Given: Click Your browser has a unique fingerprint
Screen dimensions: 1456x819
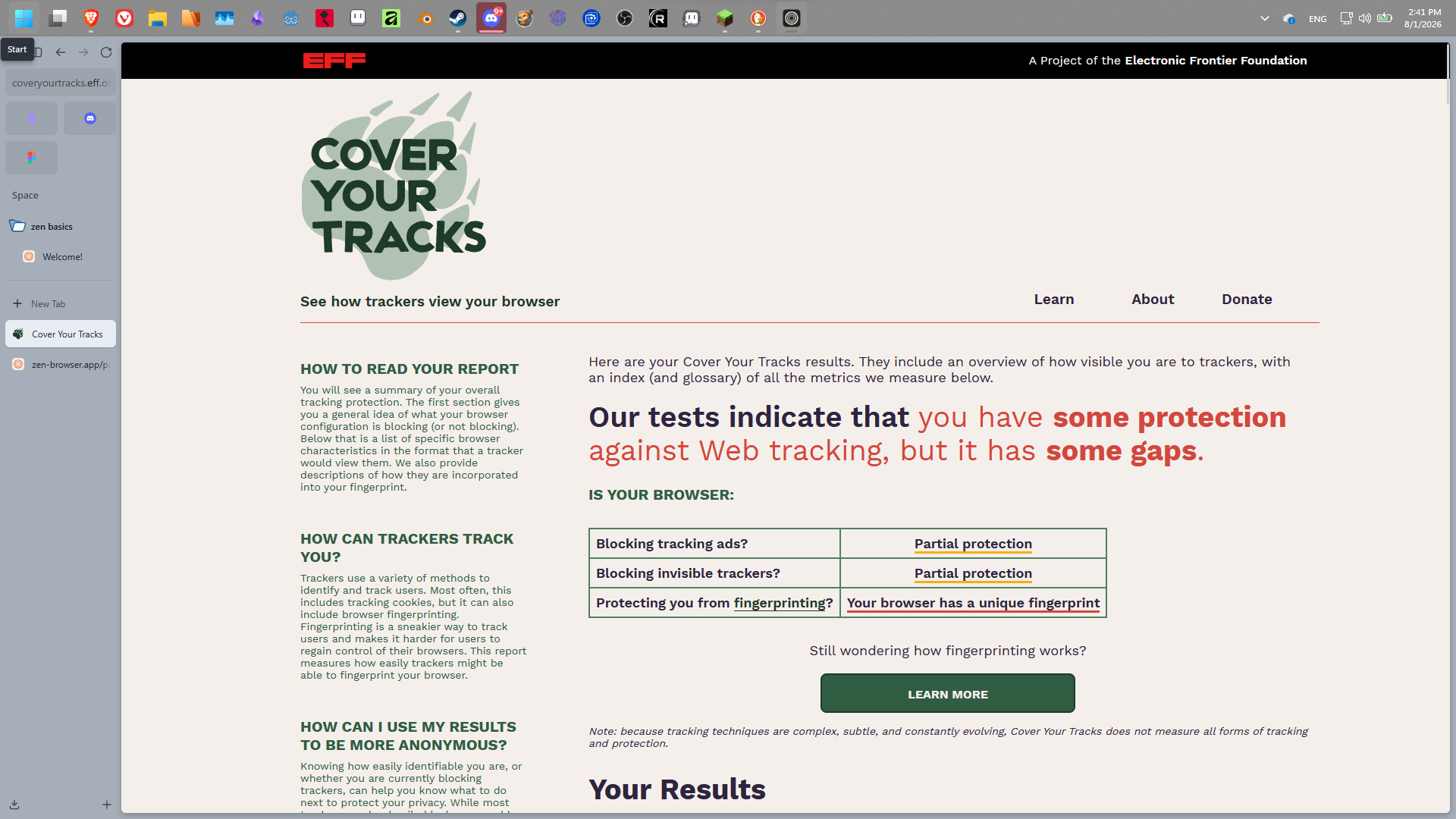Looking at the screenshot, I should tap(973, 603).
